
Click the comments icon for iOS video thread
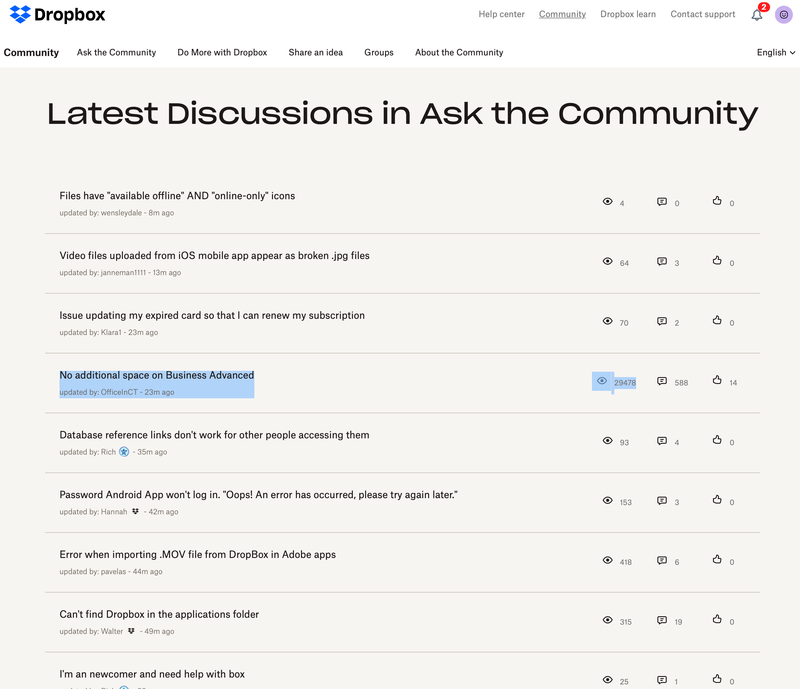[x=662, y=261]
